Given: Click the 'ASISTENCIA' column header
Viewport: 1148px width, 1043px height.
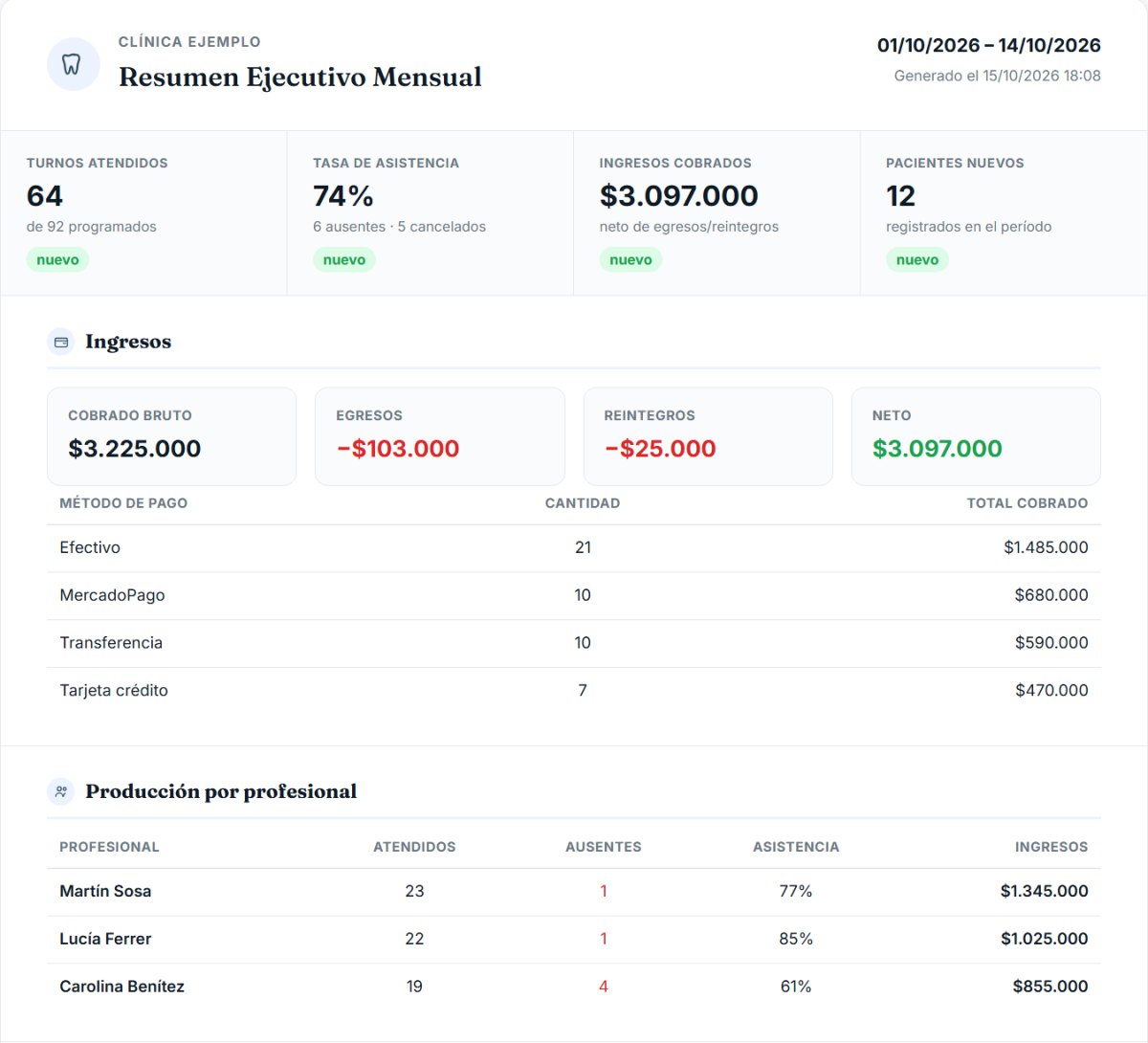Looking at the screenshot, I should (x=796, y=847).
